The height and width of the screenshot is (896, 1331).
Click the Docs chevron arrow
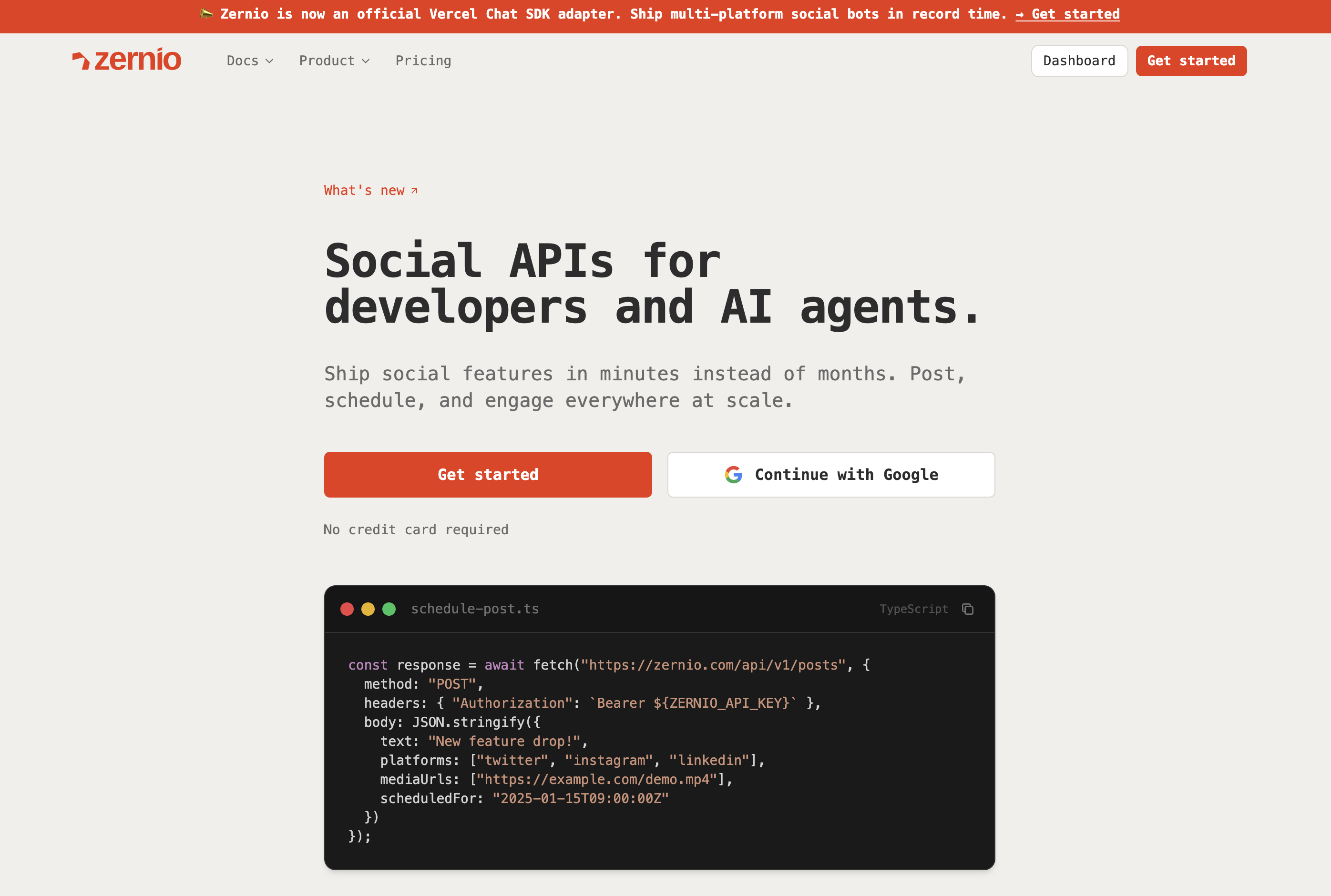[269, 61]
